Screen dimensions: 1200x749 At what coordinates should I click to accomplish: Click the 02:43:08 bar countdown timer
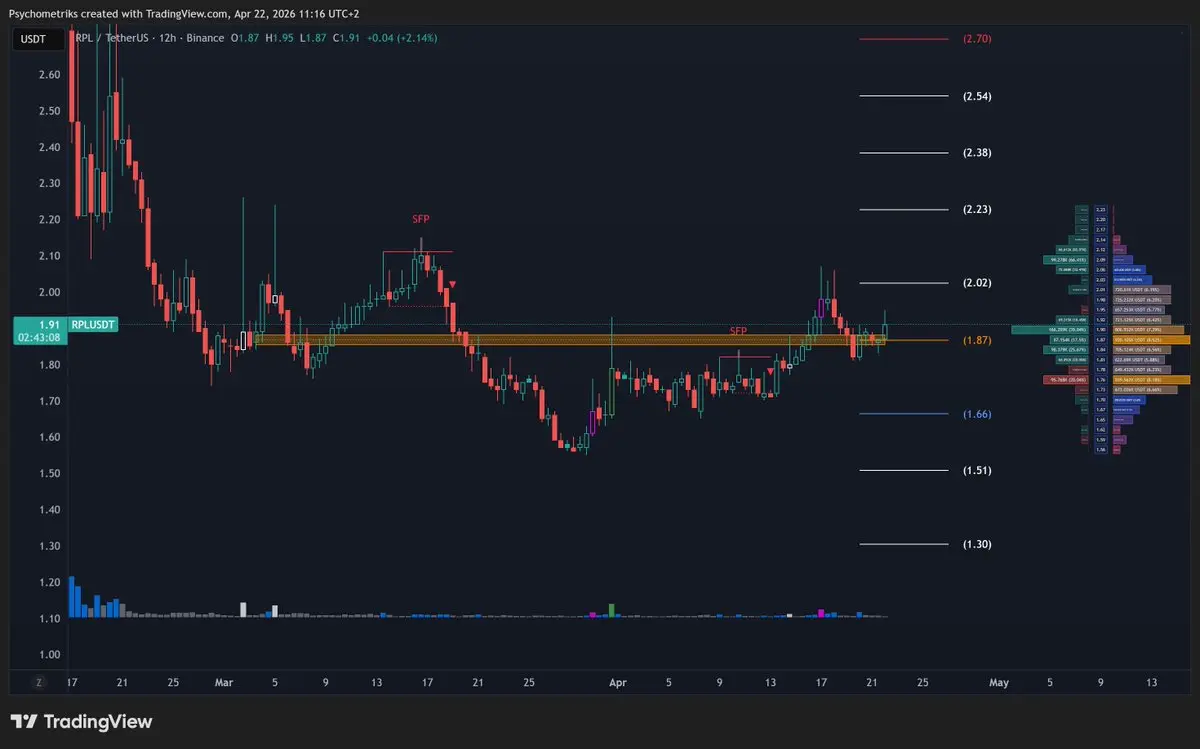point(38,338)
